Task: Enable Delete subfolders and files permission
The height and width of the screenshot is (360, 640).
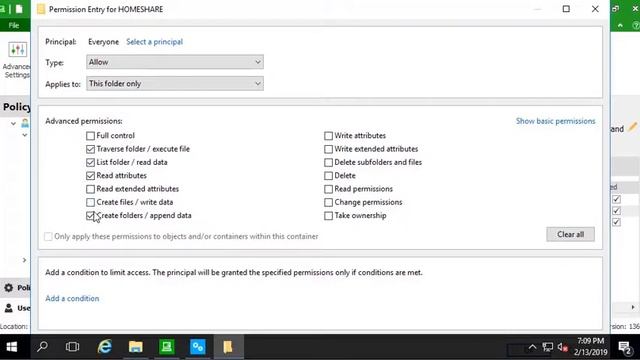Action: tap(328, 162)
